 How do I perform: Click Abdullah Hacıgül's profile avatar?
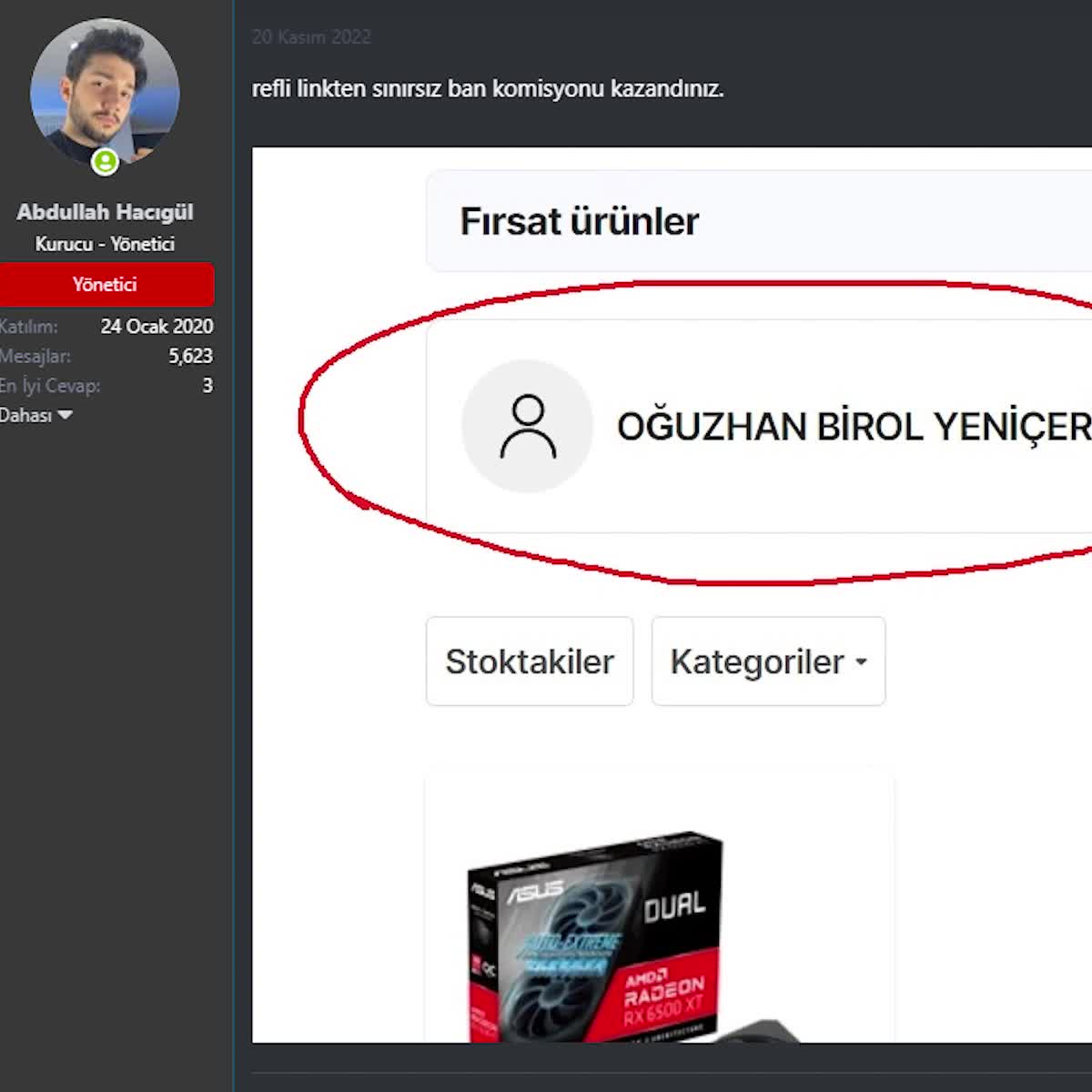pos(105,91)
